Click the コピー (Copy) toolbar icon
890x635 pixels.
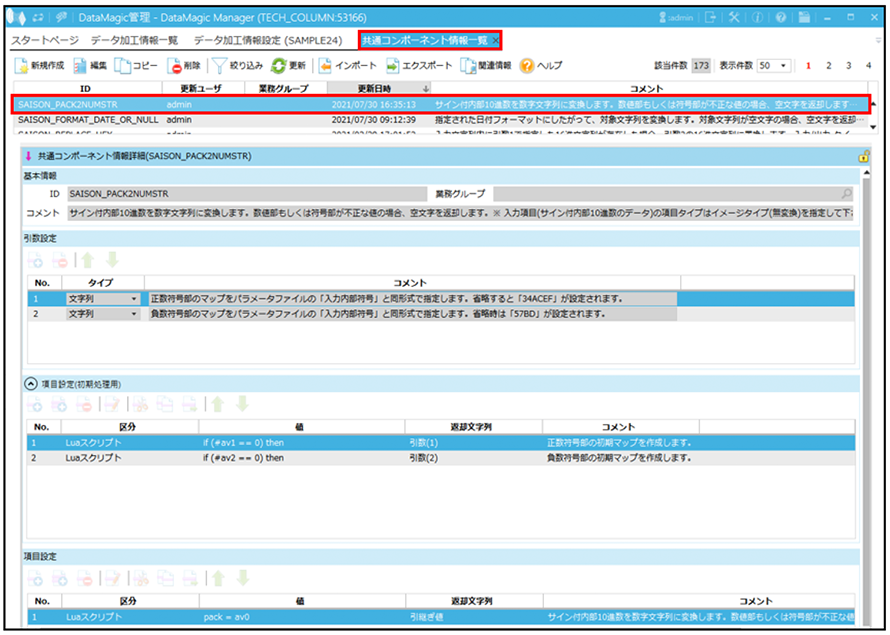pyautogui.click(x=123, y=66)
